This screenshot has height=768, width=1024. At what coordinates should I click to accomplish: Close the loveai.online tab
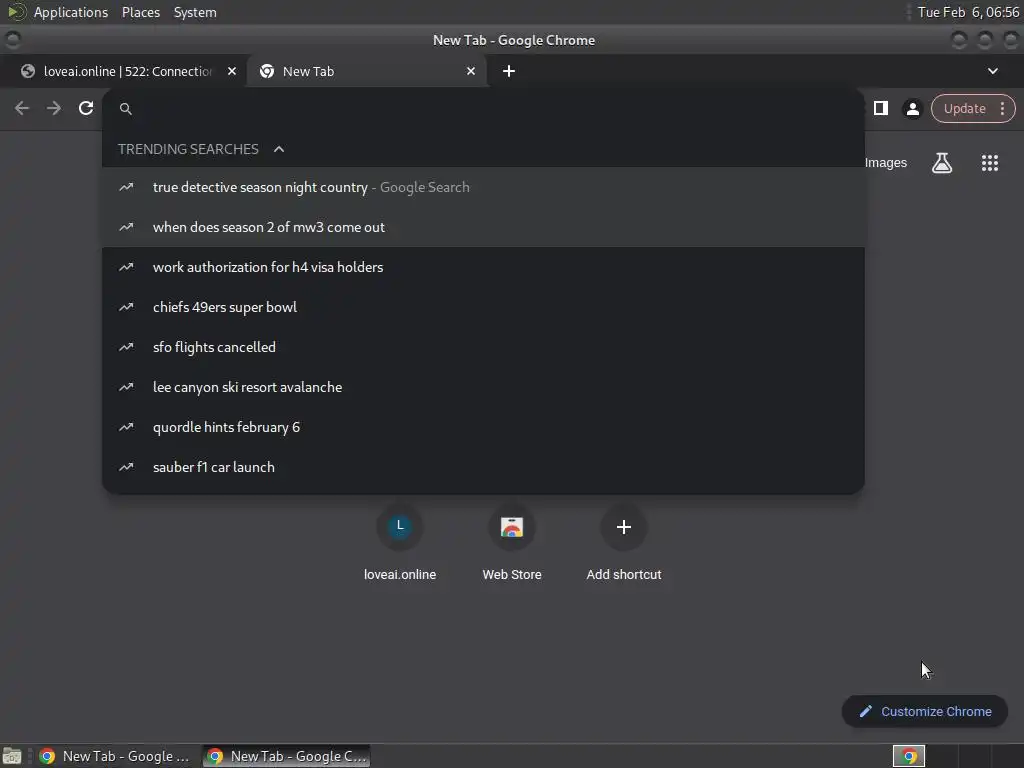click(x=232, y=71)
